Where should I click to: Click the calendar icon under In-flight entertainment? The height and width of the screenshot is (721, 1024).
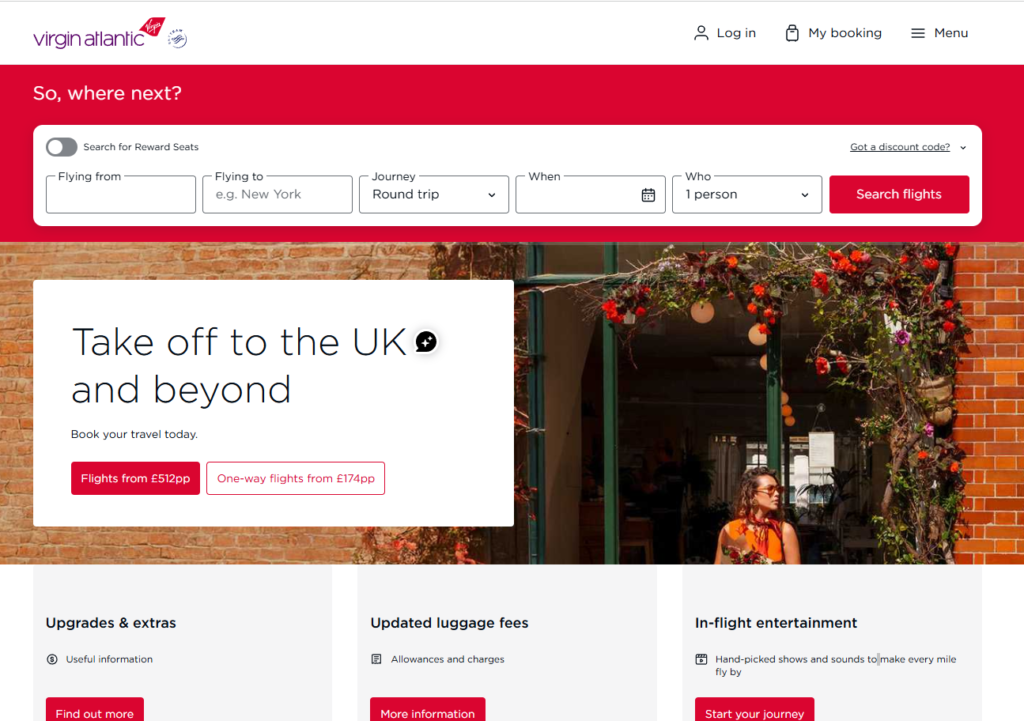[701, 659]
